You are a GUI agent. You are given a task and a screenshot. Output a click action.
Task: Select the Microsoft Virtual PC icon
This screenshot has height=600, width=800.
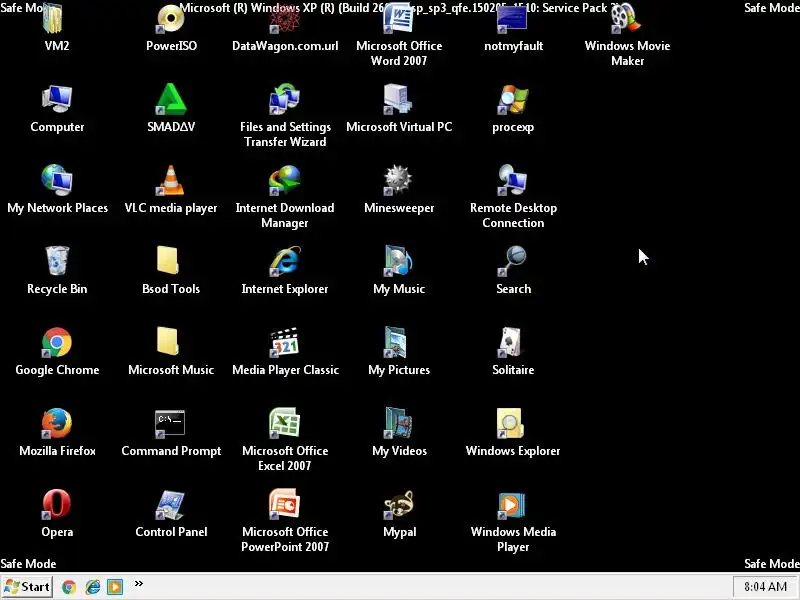399,99
